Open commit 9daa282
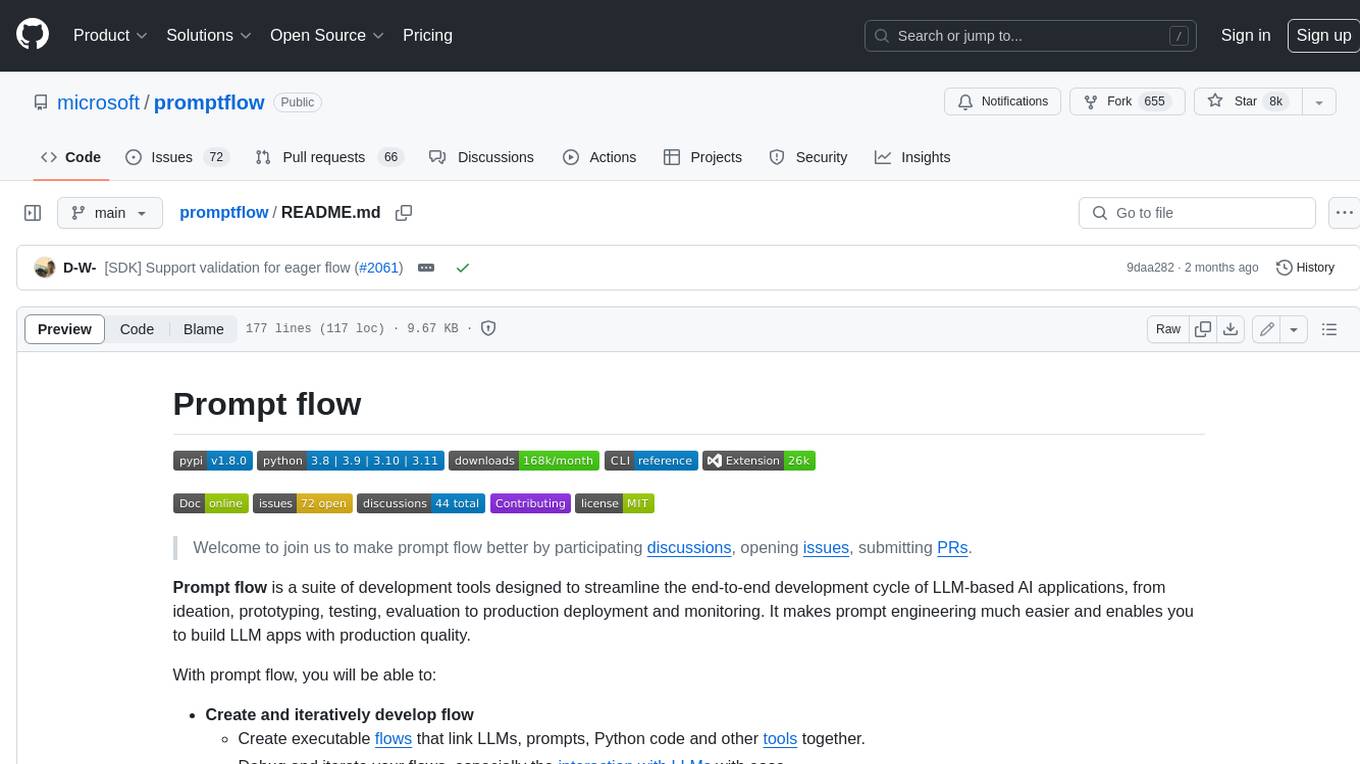Screen dimensions: 1360x764 coord(1148,268)
